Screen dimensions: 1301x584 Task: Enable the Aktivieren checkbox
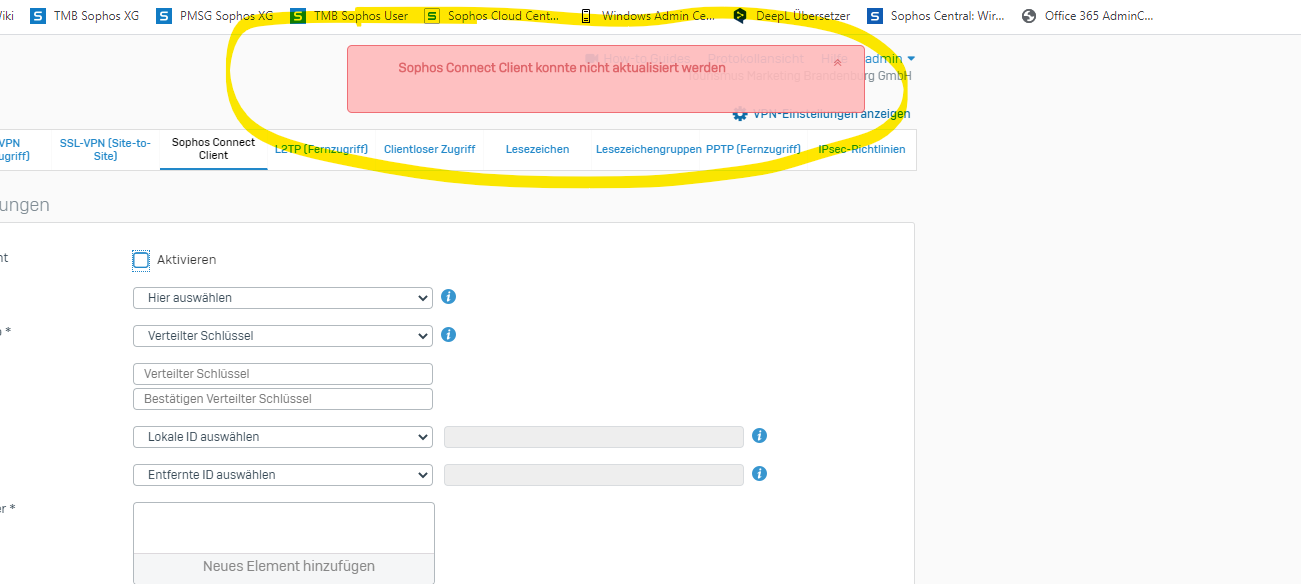tap(141, 260)
